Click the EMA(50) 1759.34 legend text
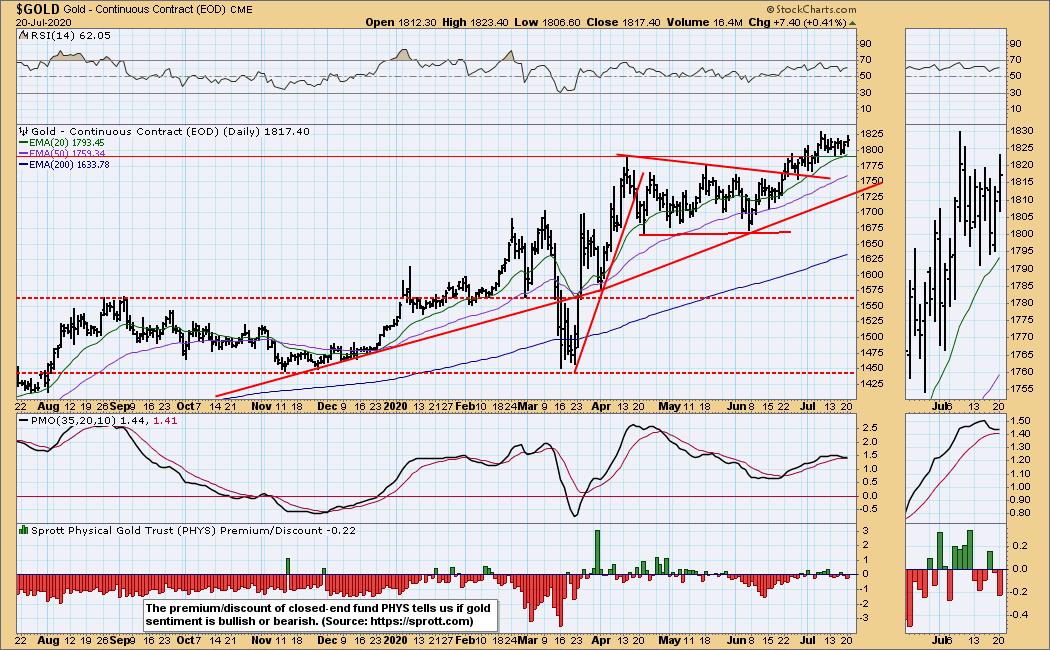This screenshot has height=650, width=1050. click(x=66, y=153)
